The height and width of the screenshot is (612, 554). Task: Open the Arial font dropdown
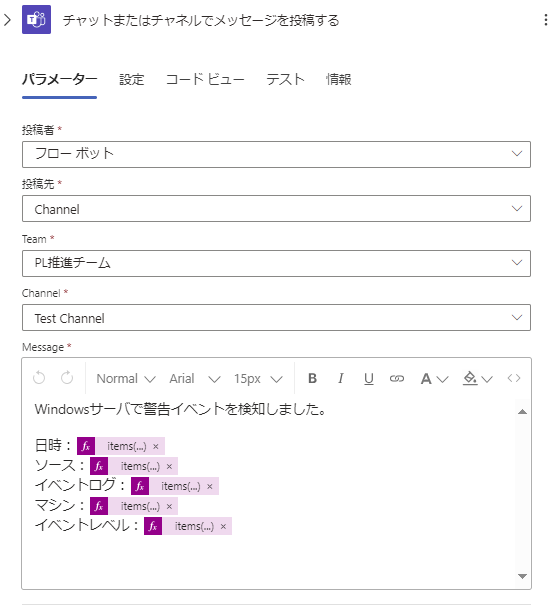(x=195, y=379)
